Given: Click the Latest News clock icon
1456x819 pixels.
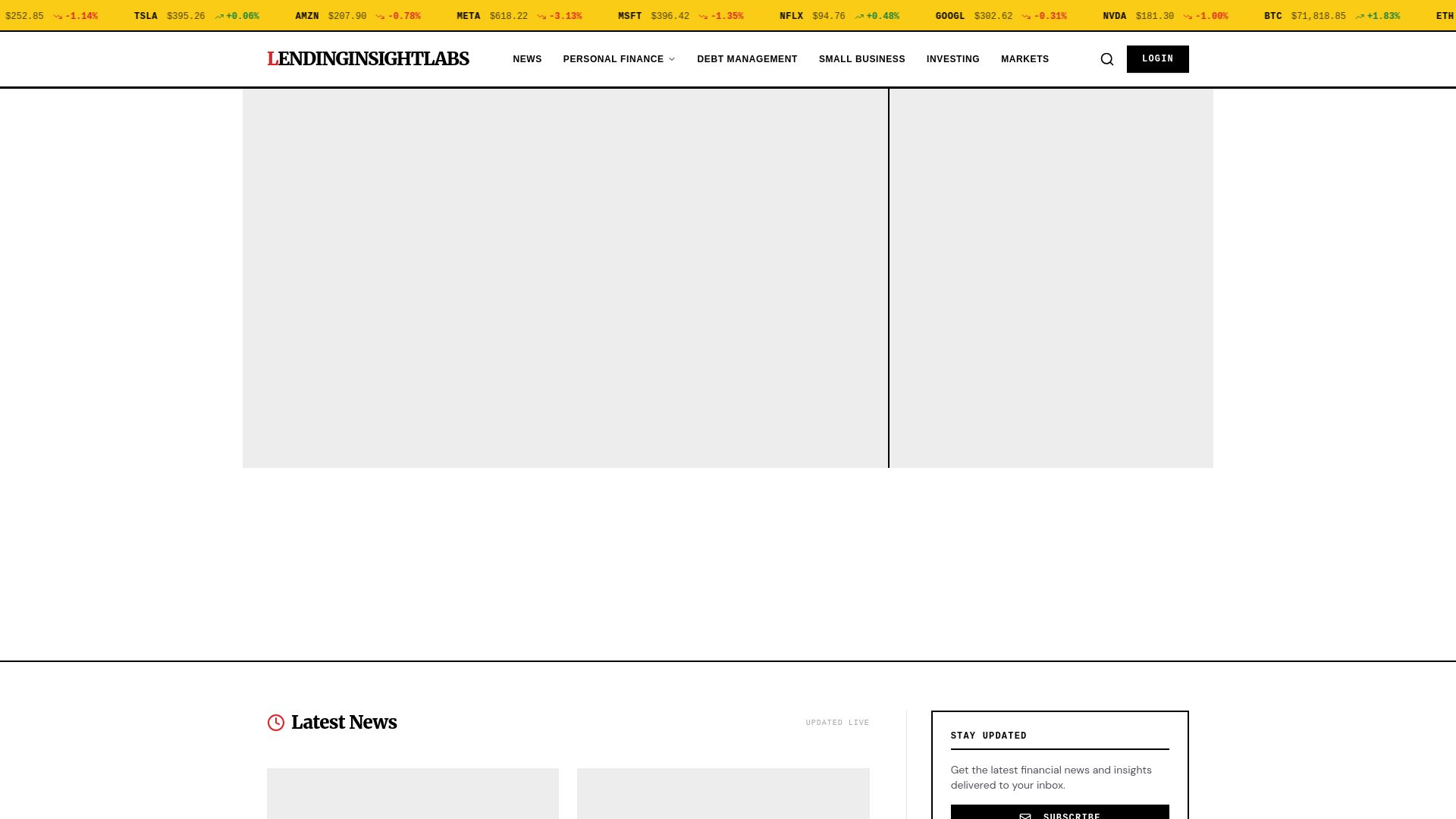Looking at the screenshot, I should pos(276,723).
